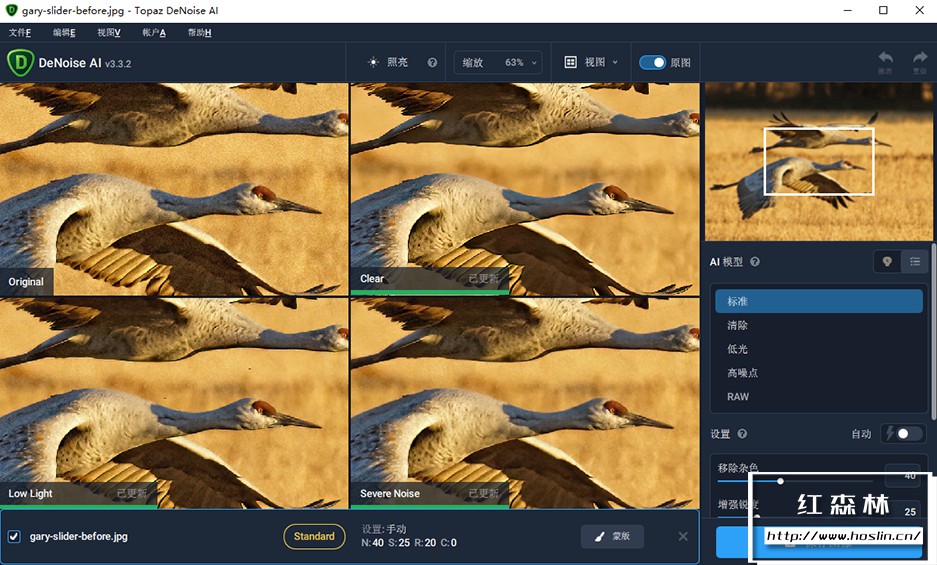
Task: Remove gary-slider-before.jpg with the X icon
Action: (x=683, y=536)
